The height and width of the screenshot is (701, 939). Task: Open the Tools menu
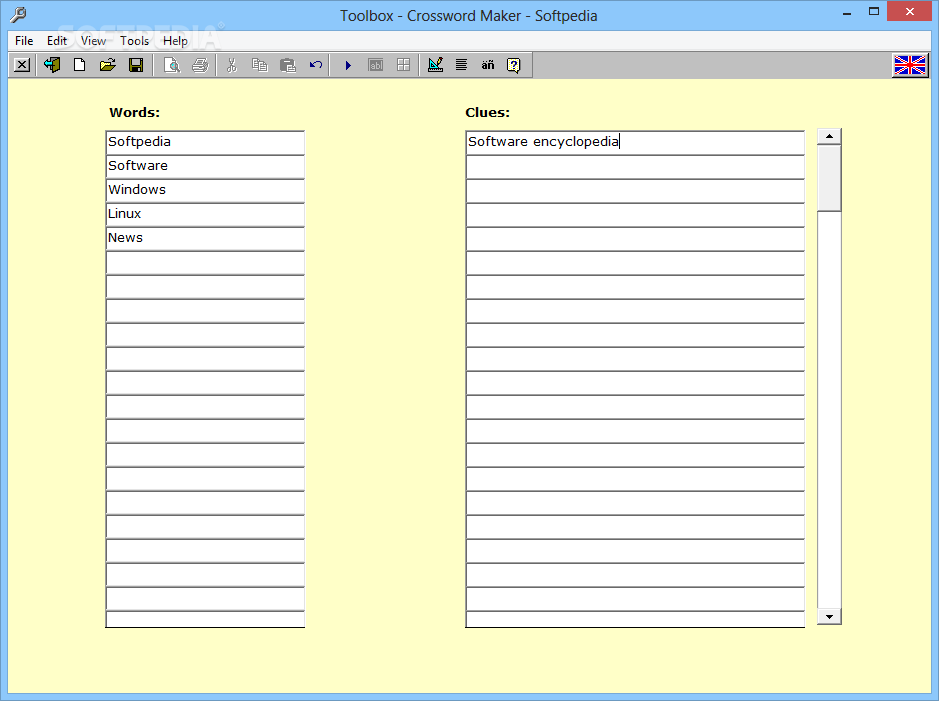[134, 41]
